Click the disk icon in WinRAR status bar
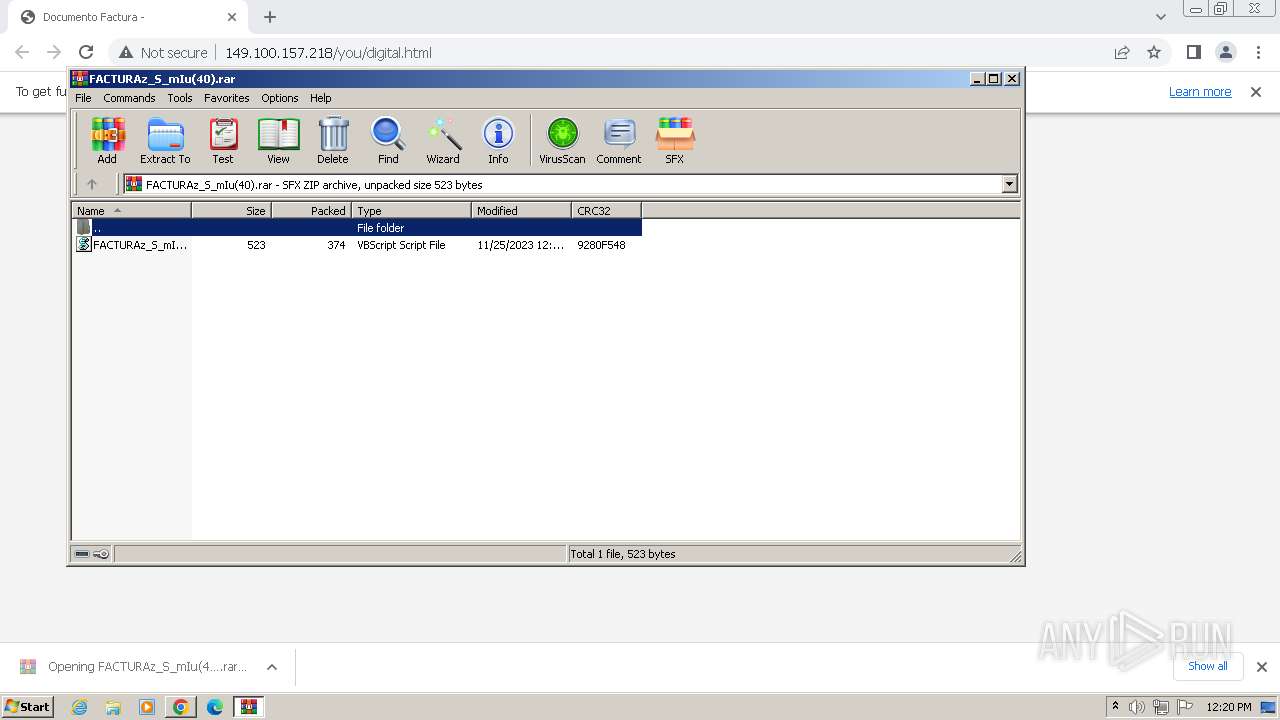This screenshot has height=720, width=1280. (82, 554)
